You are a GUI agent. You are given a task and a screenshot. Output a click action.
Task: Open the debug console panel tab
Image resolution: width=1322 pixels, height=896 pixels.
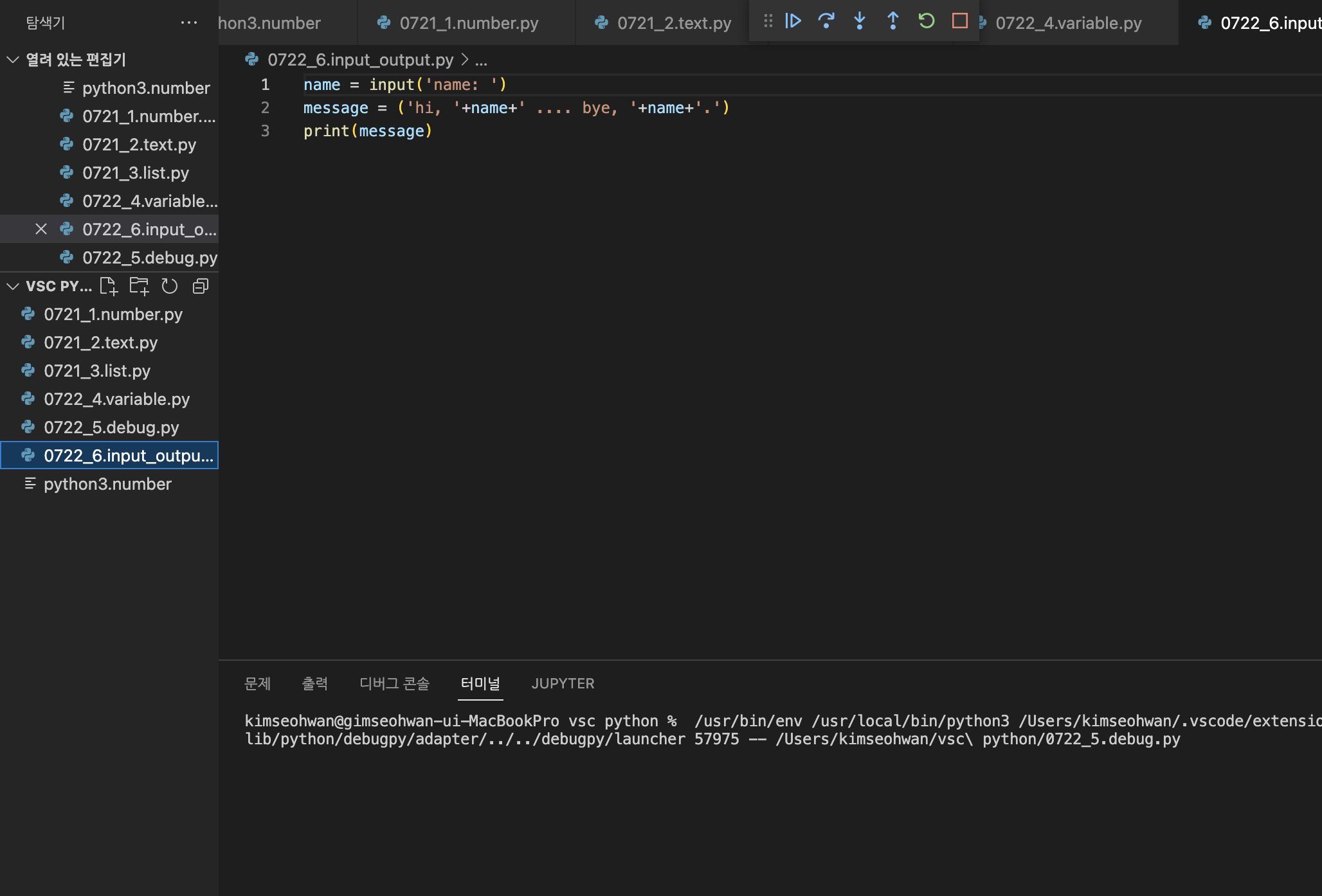[394, 683]
